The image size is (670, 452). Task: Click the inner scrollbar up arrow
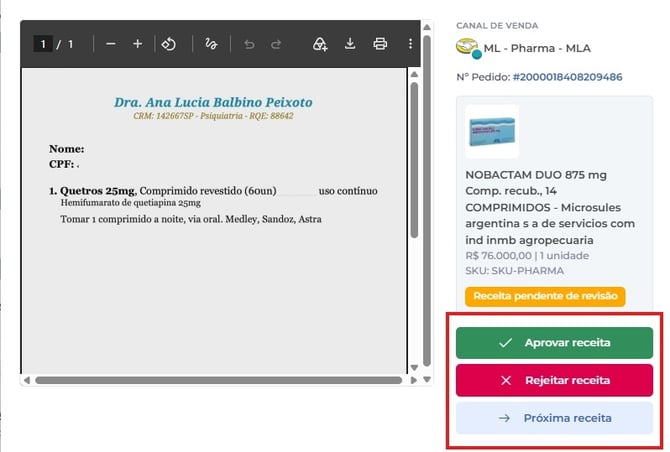(414, 74)
